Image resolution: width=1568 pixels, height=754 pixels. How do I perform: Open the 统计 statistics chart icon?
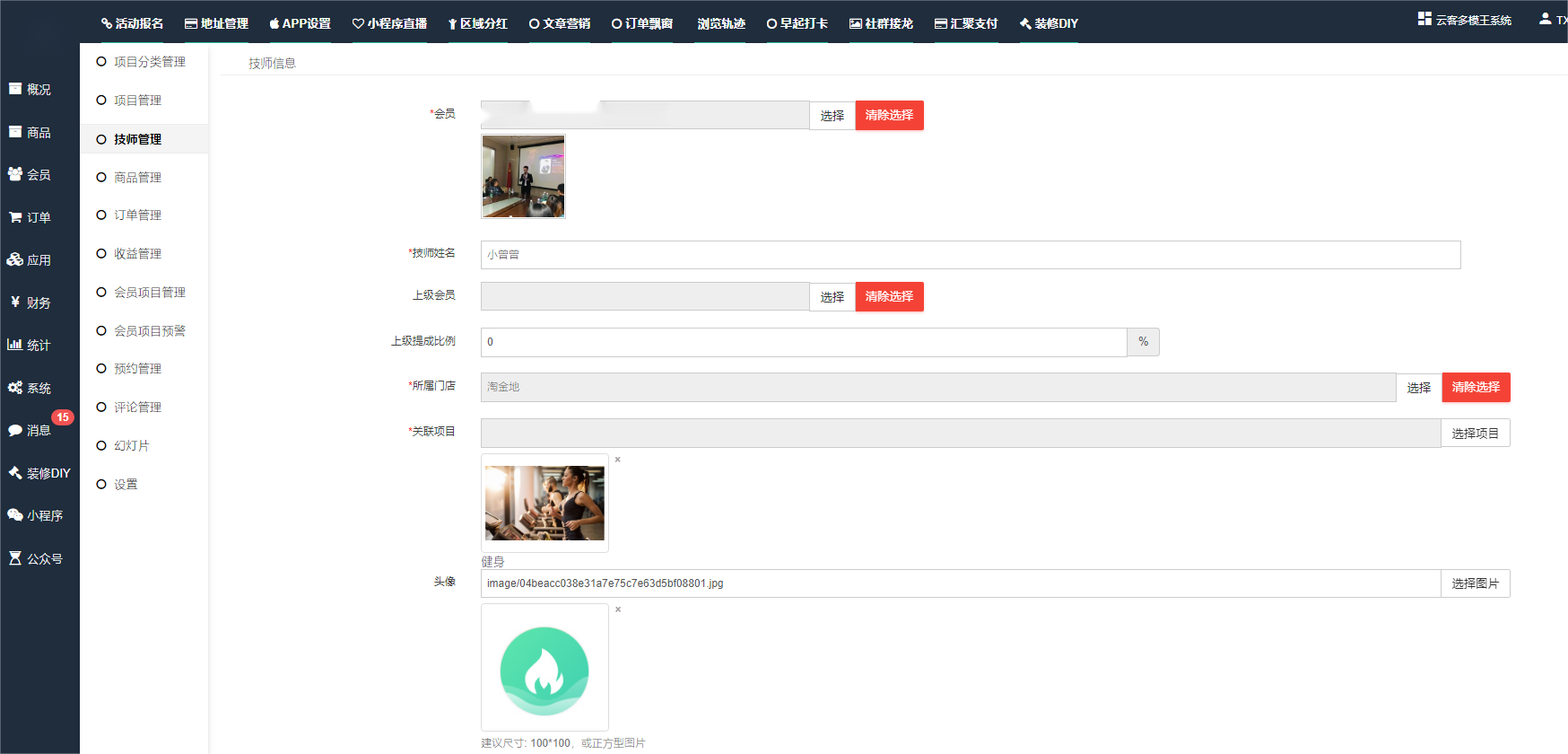point(15,345)
